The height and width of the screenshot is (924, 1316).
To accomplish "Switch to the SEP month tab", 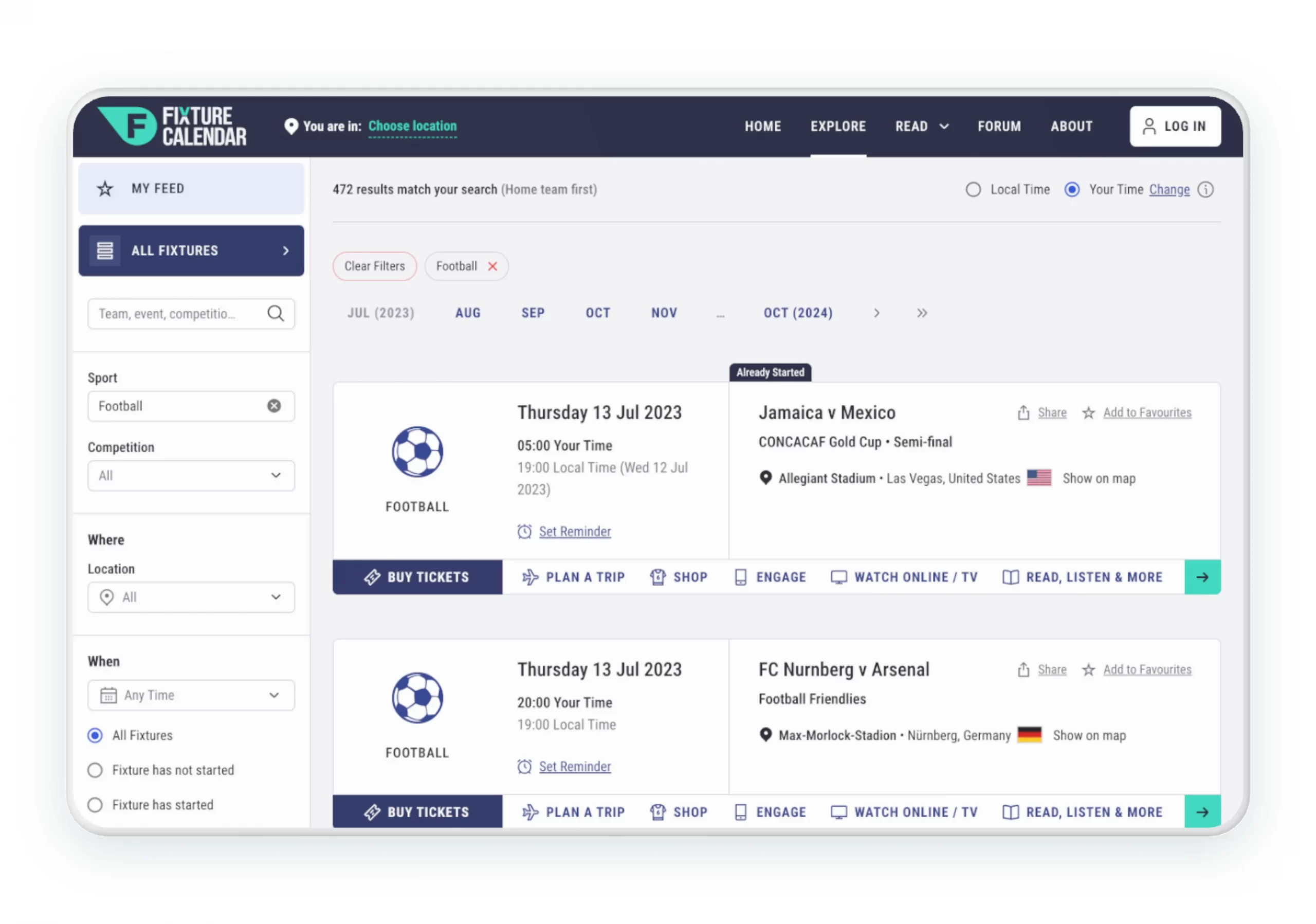I will click(x=533, y=313).
